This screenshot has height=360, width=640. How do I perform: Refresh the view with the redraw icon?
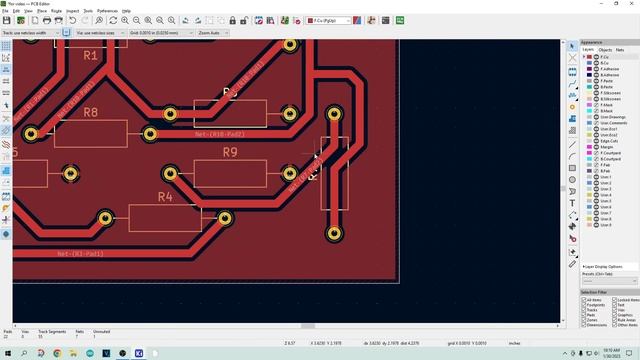coord(113,20)
